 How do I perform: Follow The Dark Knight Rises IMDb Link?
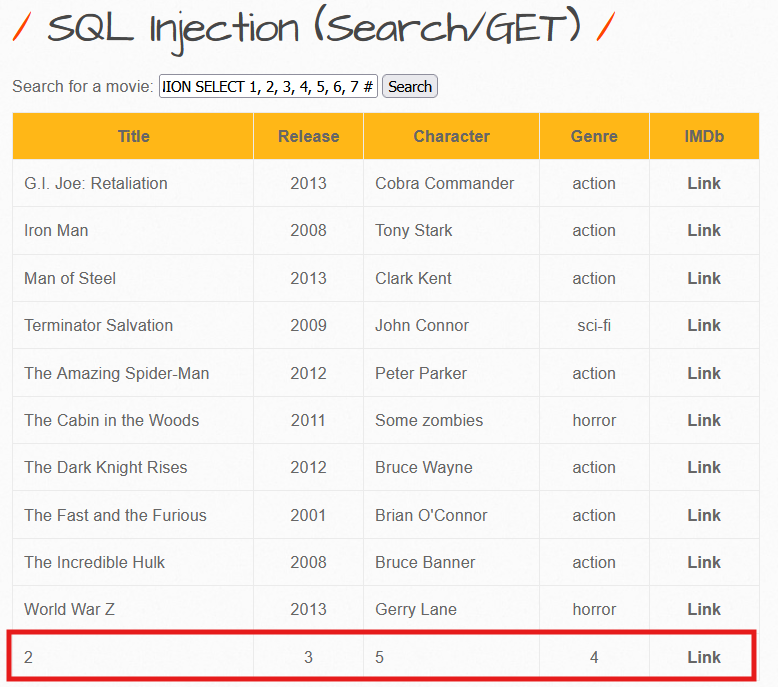704,467
